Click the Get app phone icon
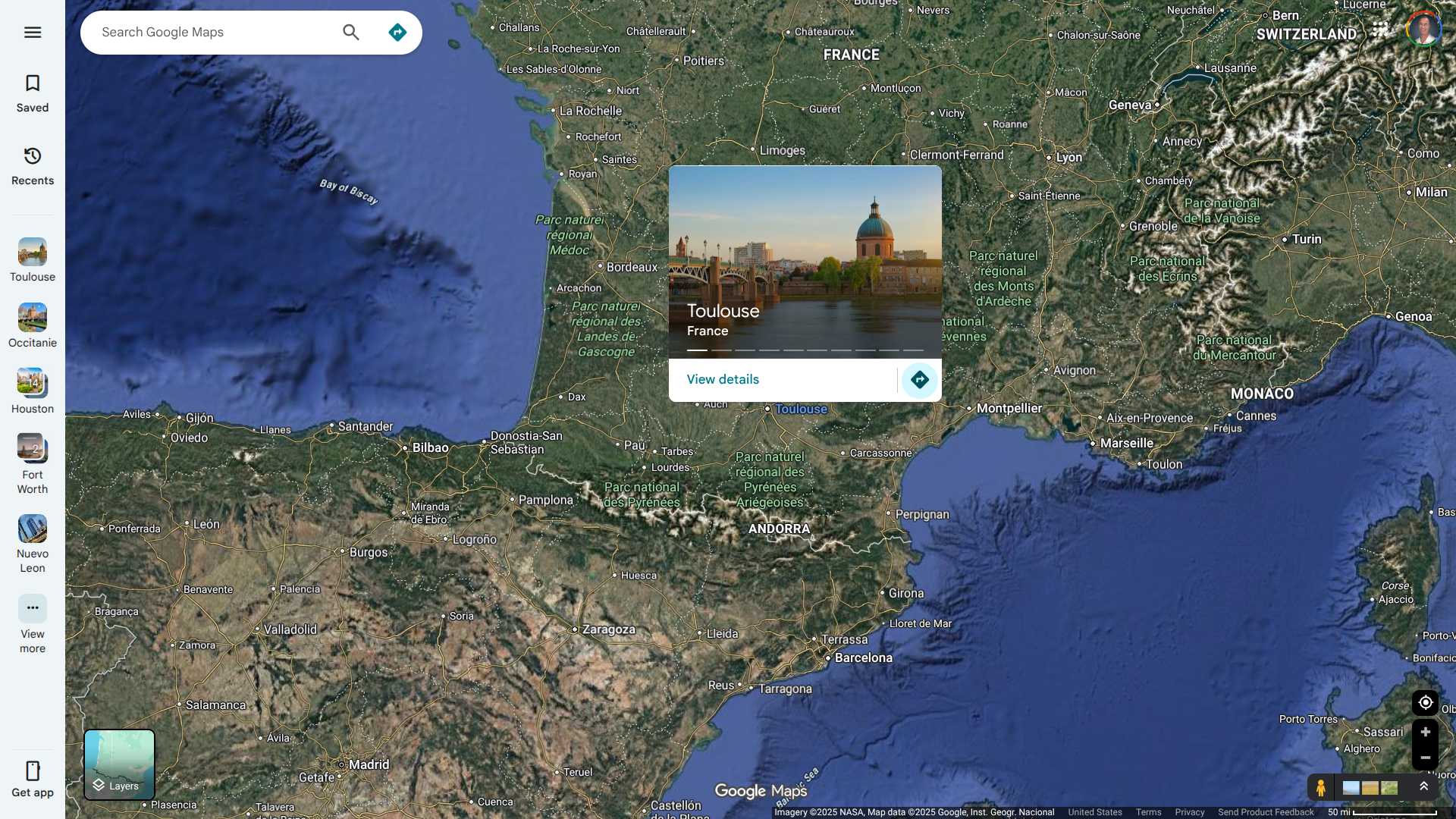 click(x=32, y=778)
